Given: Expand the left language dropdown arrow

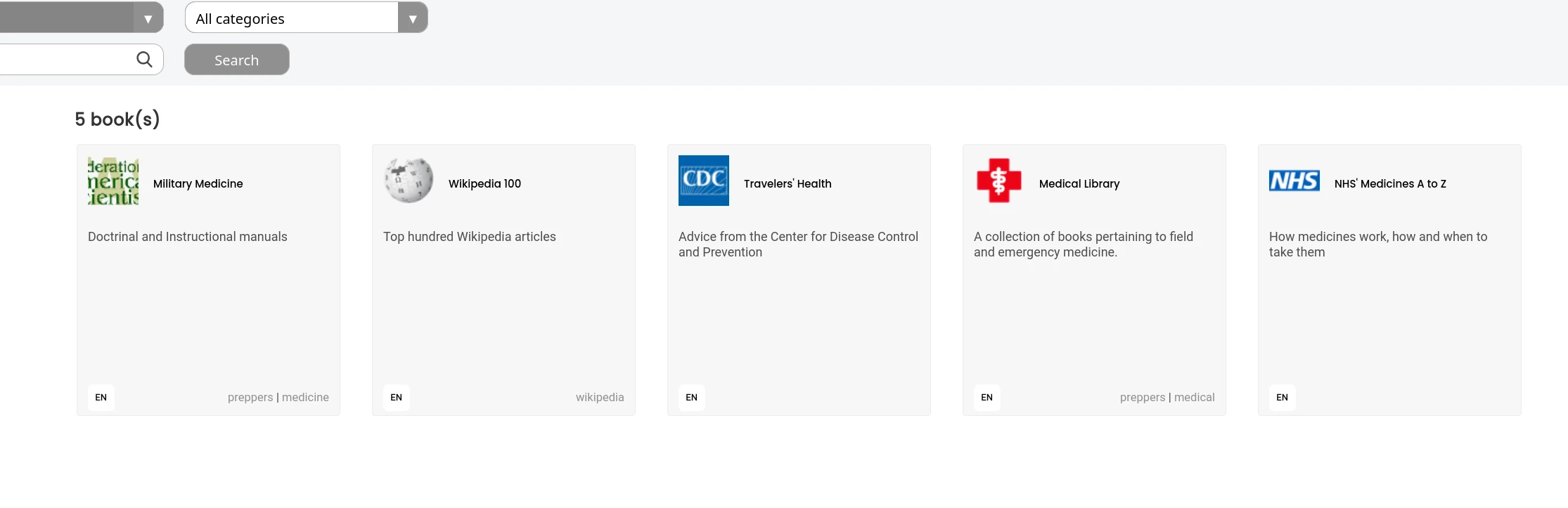Looking at the screenshot, I should coord(148,19).
